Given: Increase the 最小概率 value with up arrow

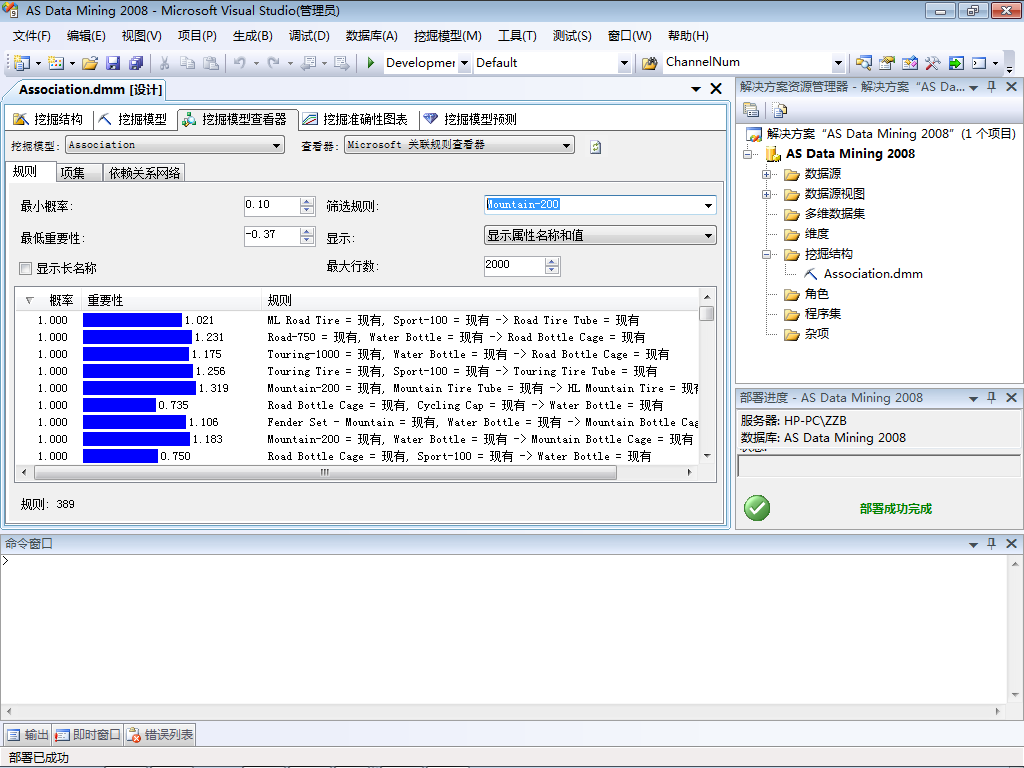Looking at the screenshot, I should pos(307,202).
